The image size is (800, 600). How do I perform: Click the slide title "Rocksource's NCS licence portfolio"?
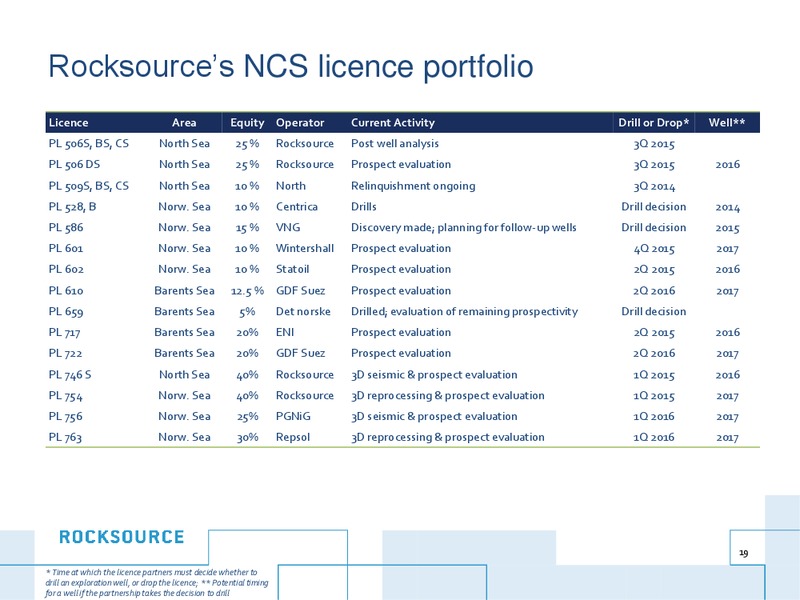tap(291, 67)
